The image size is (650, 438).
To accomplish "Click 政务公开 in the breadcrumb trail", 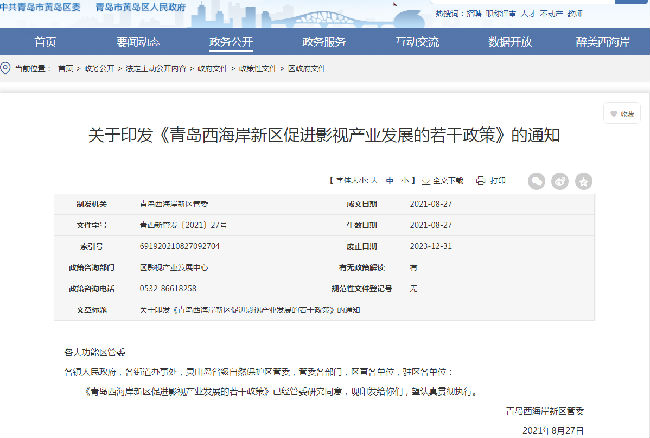I will 99,68.
